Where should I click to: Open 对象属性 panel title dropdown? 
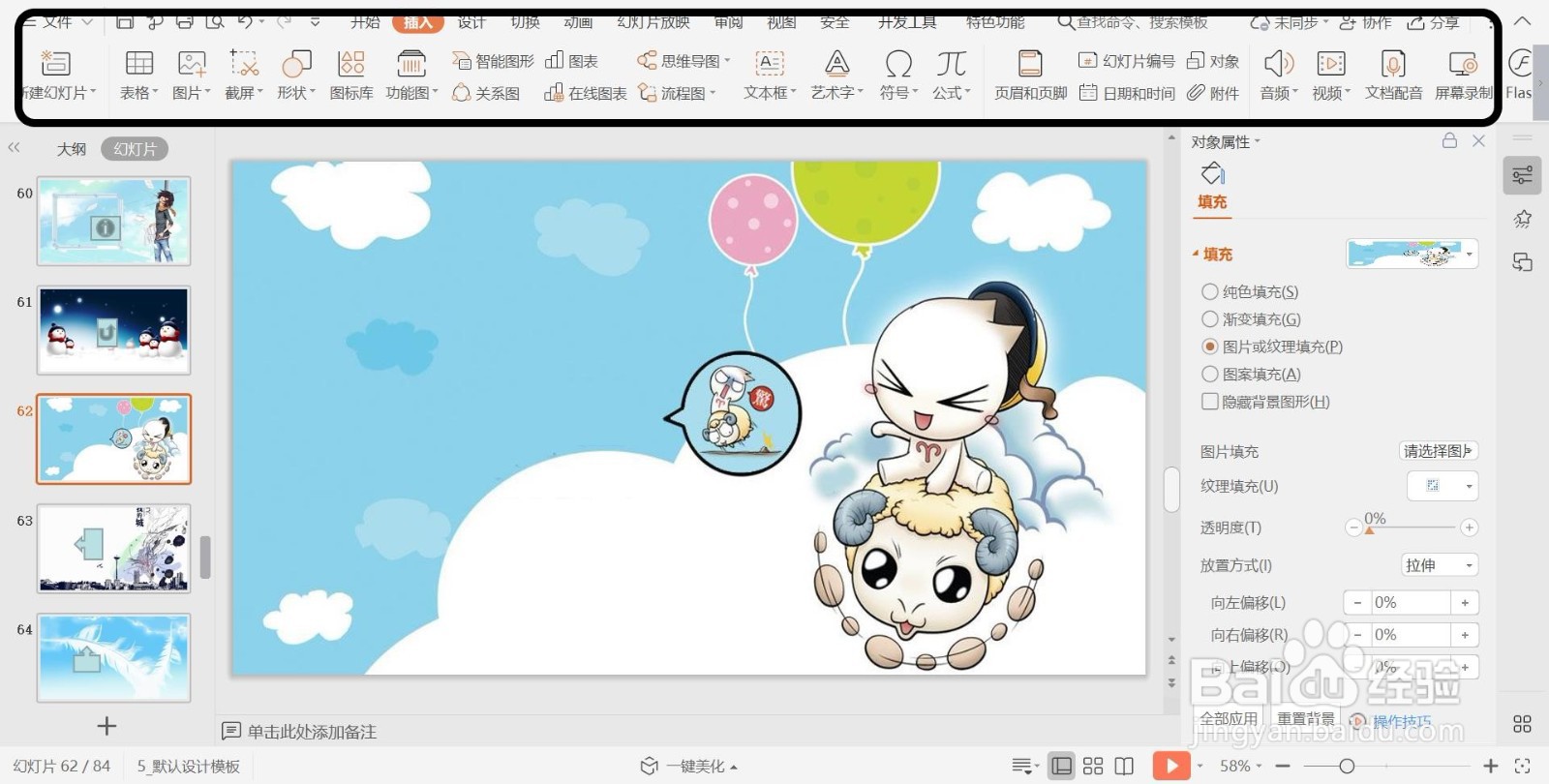1226,142
